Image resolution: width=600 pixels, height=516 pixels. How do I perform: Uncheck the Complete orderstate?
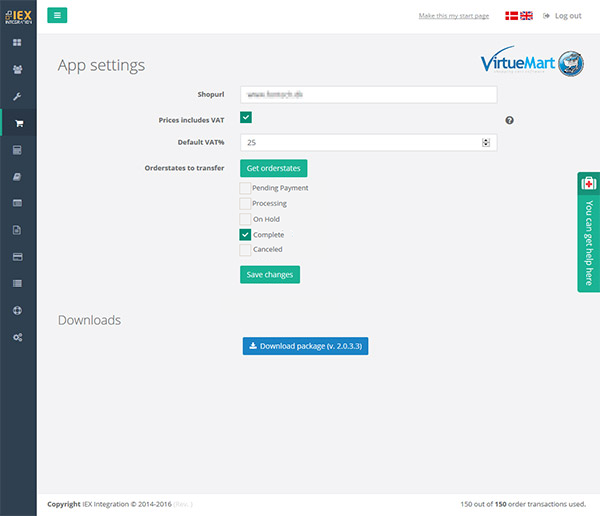pyautogui.click(x=246, y=234)
